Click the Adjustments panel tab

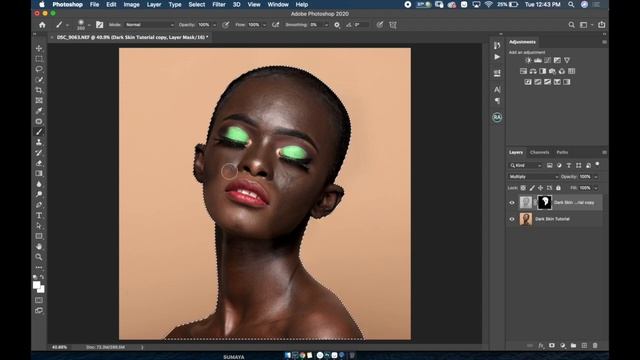coord(522,42)
